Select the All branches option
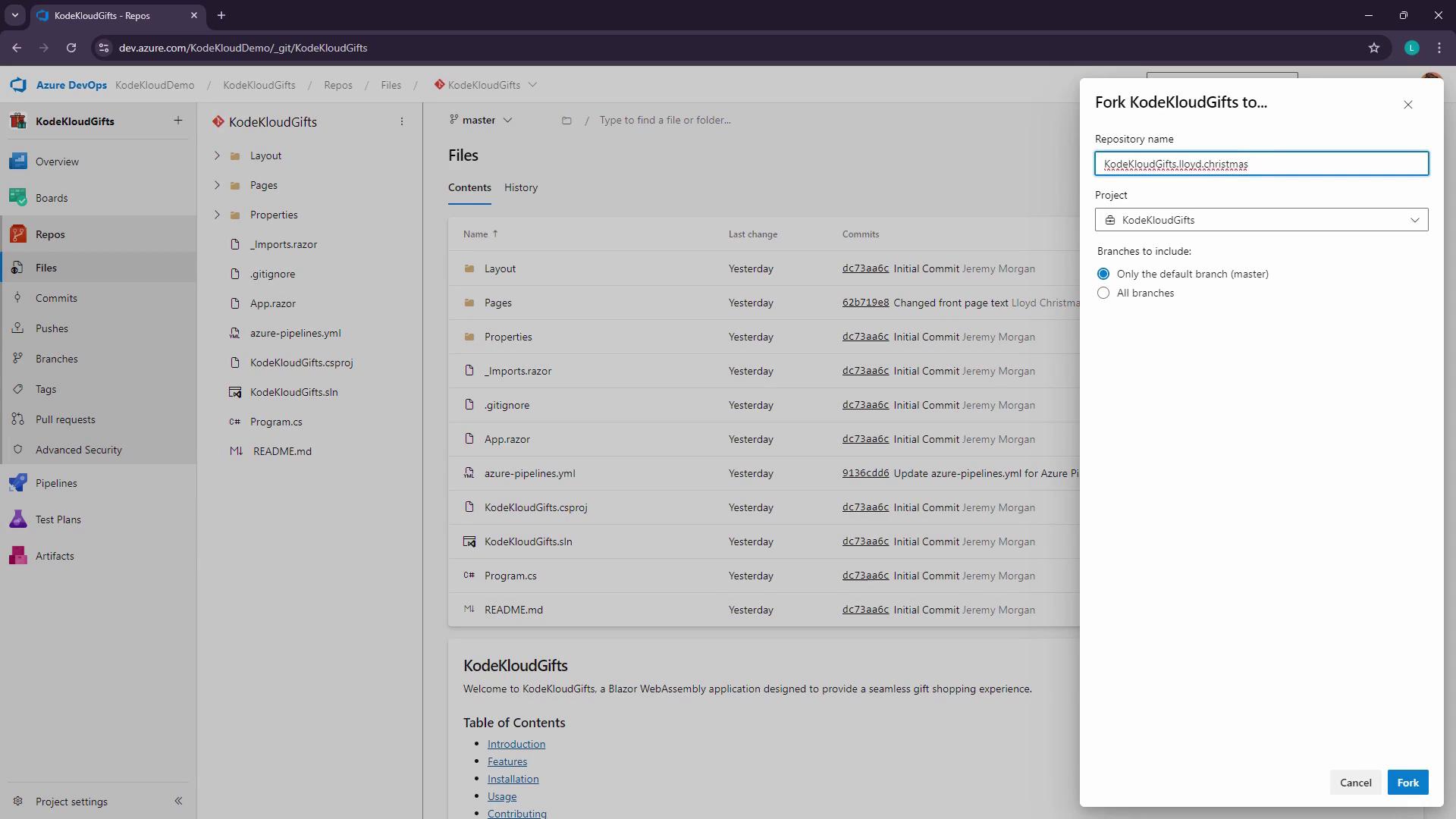 (1103, 293)
